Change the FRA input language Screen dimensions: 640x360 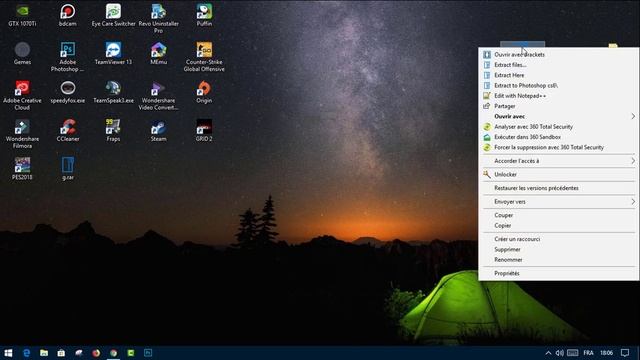(588, 353)
